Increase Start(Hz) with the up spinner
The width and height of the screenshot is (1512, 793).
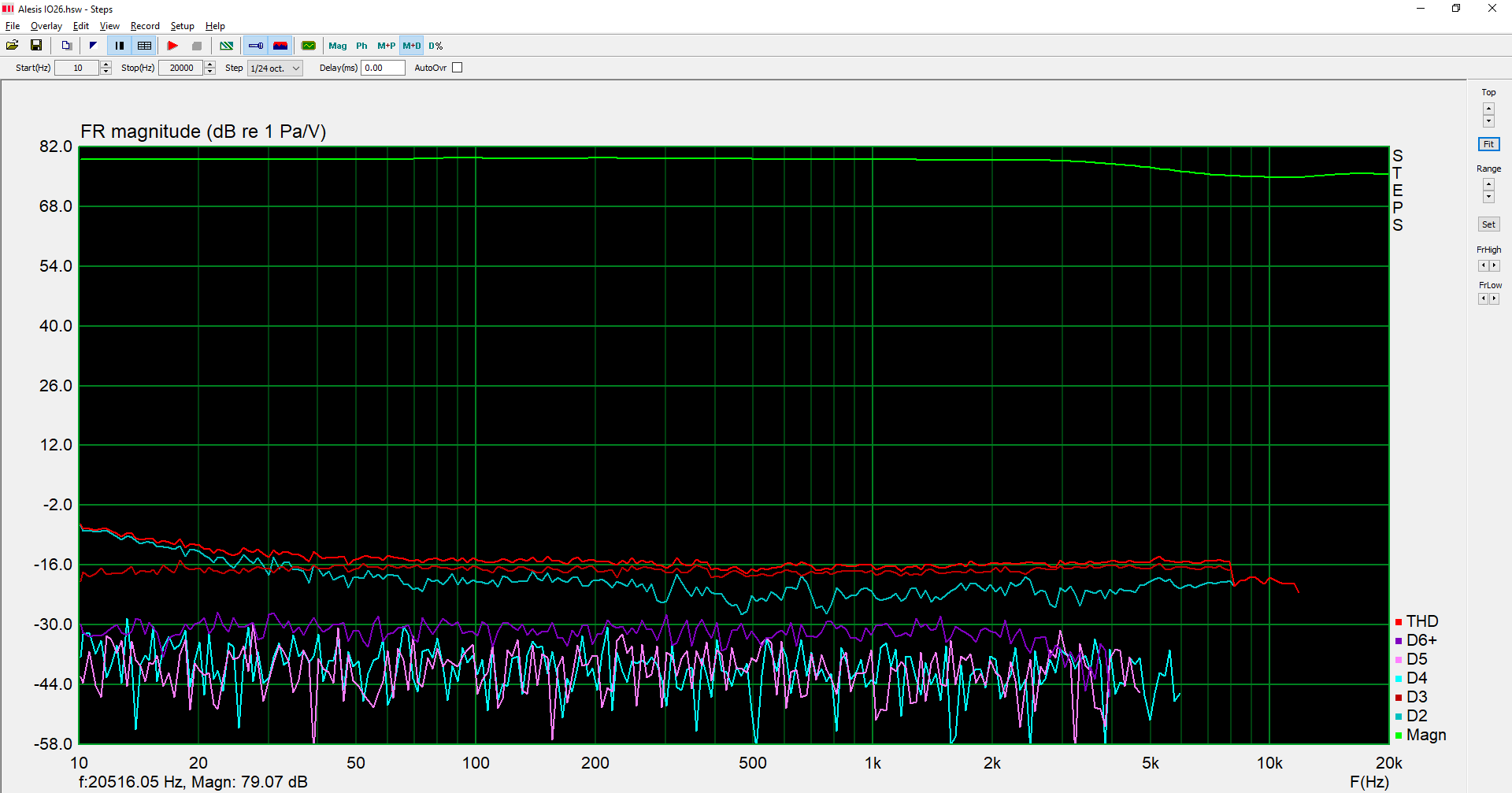tap(106, 64)
